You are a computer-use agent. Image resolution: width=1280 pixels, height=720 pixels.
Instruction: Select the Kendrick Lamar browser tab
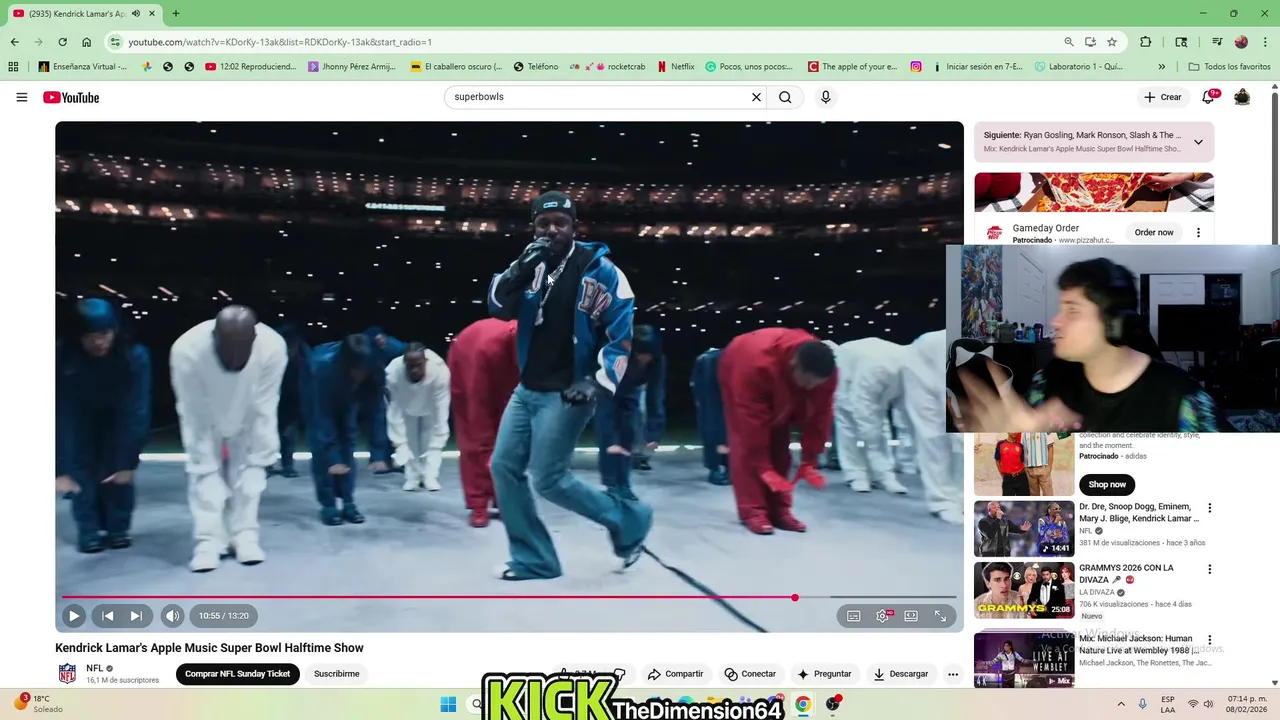tap(83, 14)
